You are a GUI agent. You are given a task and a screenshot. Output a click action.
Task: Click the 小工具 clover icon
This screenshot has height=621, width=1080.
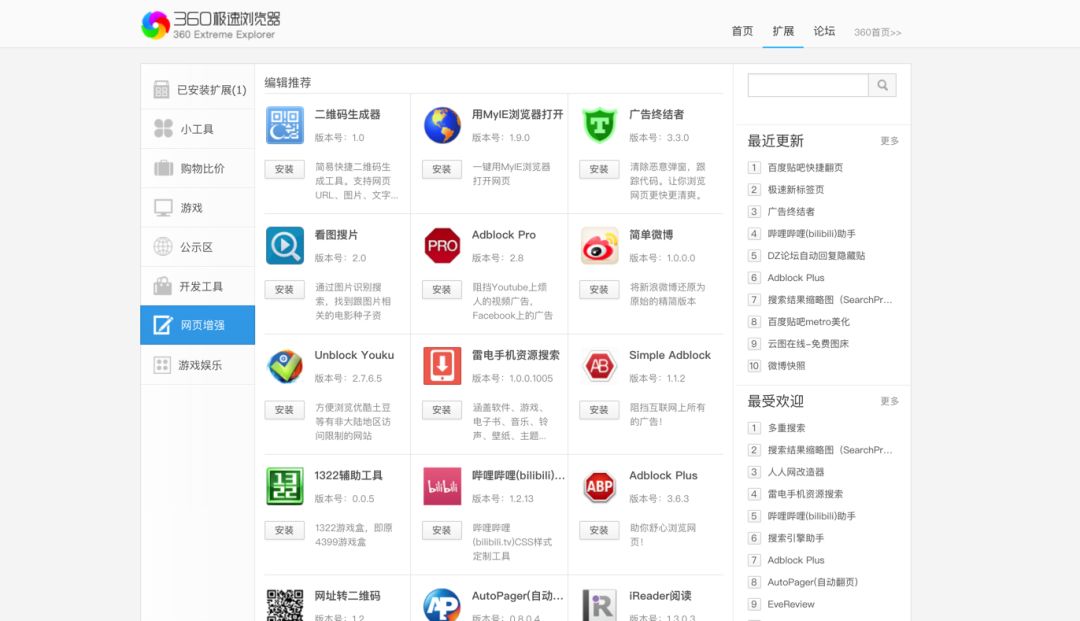click(x=163, y=129)
